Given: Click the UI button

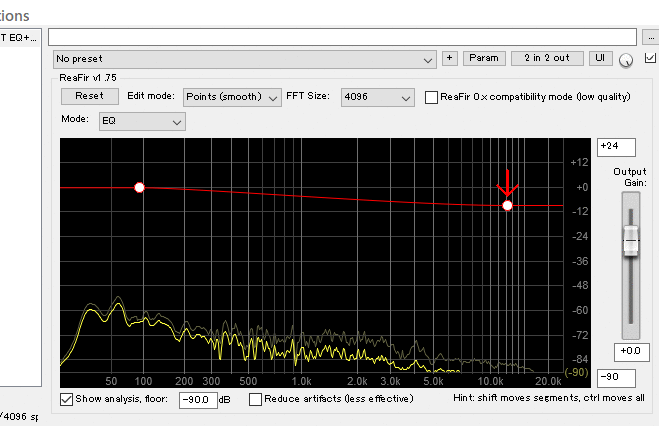Looking at the screenshot, I should 600,59.
